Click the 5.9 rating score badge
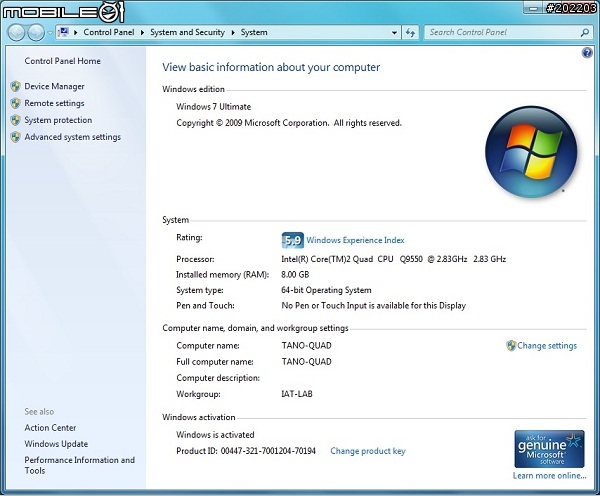The height and width of the screenshot is (496, 600). [293, 240]
